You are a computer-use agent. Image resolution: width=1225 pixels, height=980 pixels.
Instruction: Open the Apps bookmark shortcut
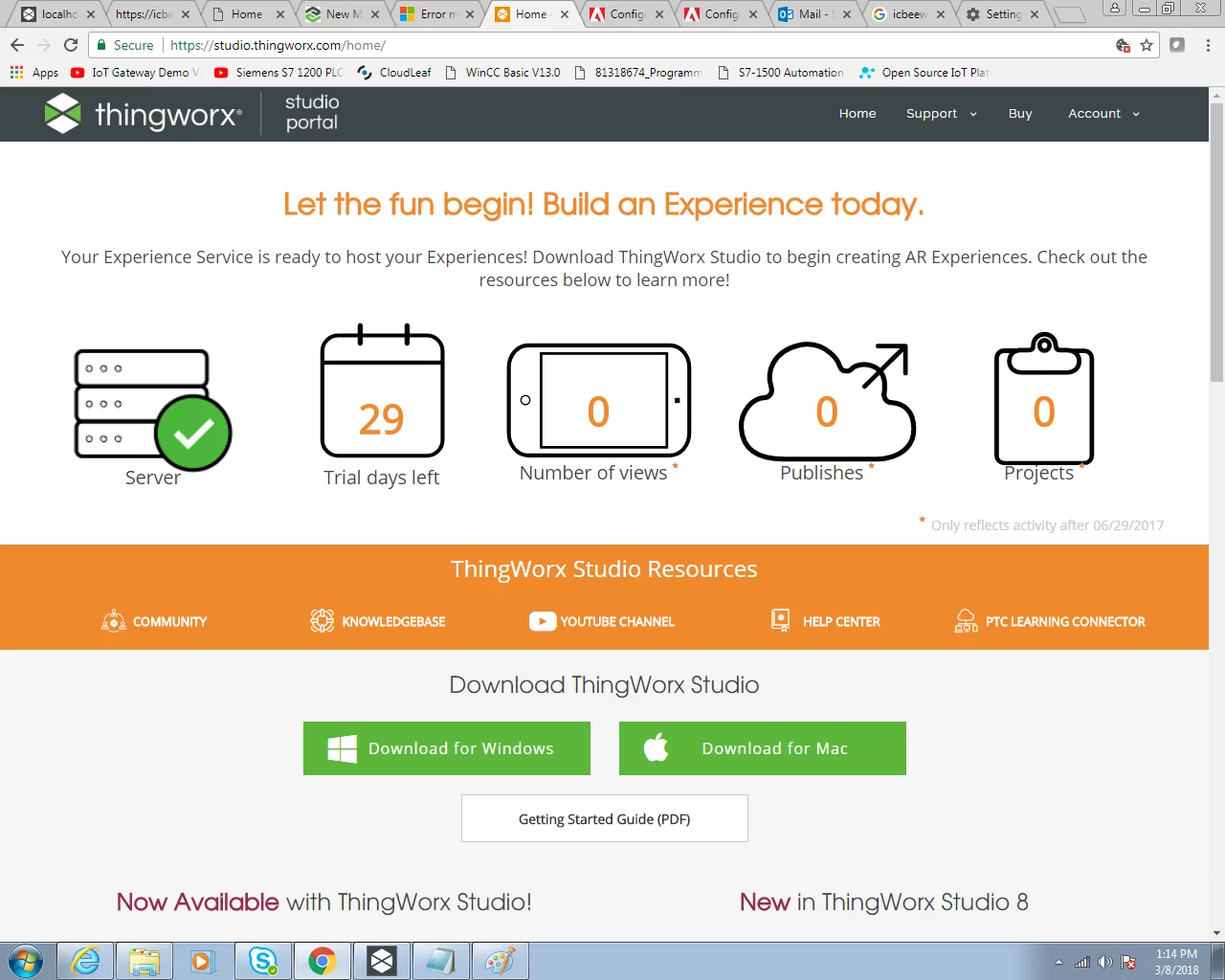click(34, 72)
